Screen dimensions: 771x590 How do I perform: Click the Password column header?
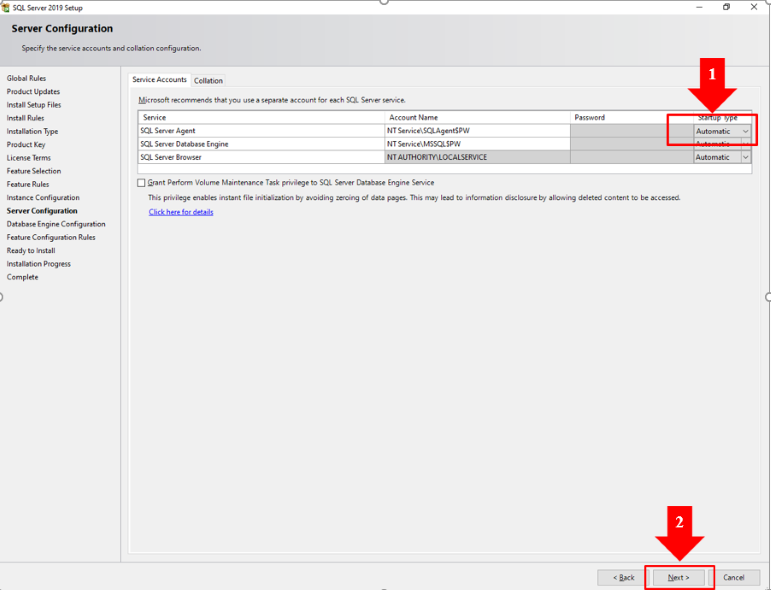coord(631,118)
